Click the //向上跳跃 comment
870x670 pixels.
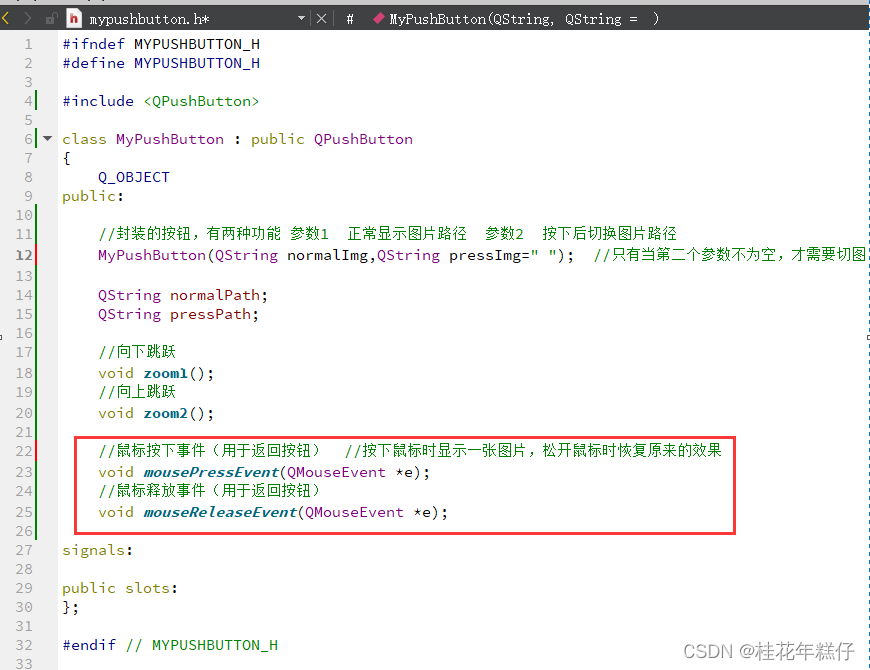point(137,392)
